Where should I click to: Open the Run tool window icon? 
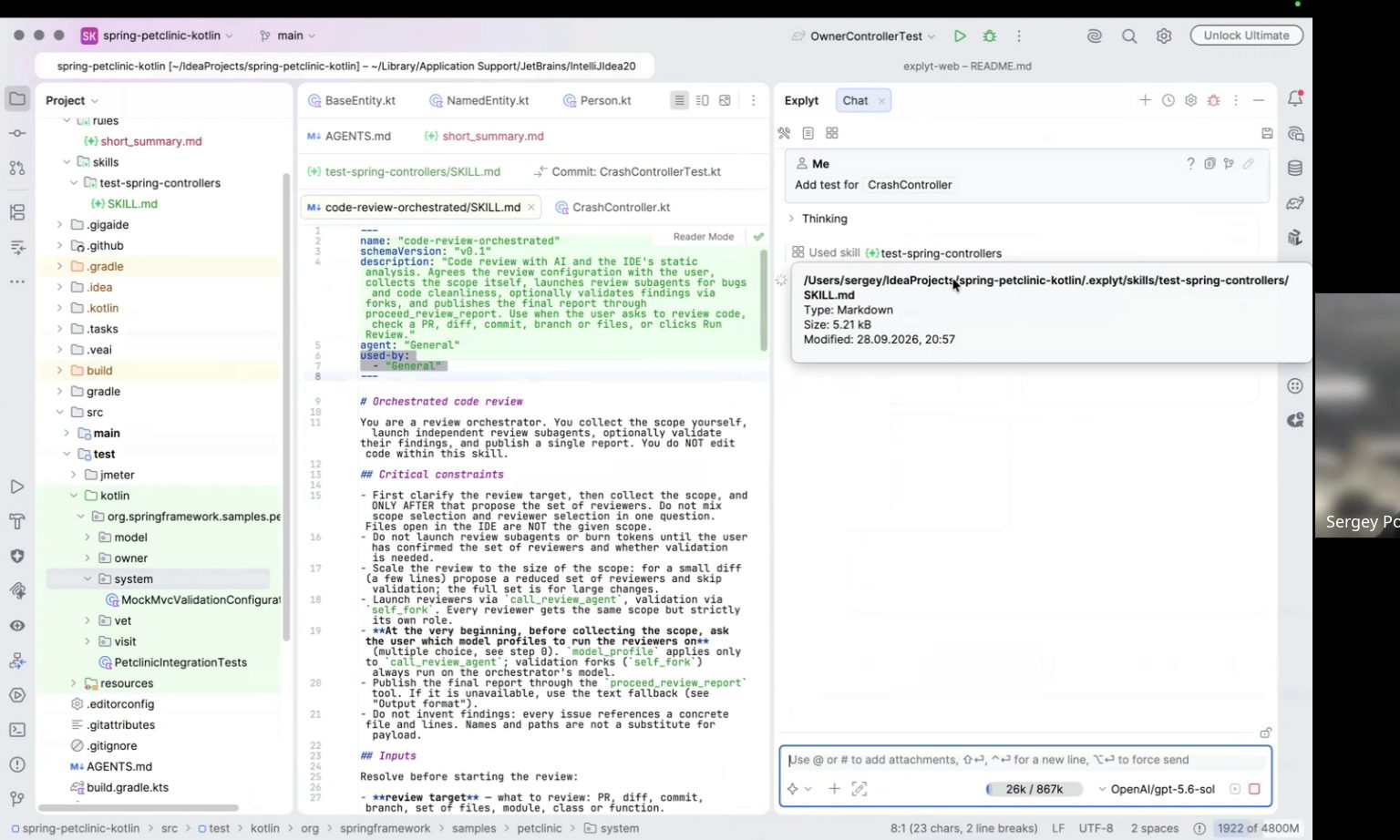pyautogui.click(x=17, y=487)
